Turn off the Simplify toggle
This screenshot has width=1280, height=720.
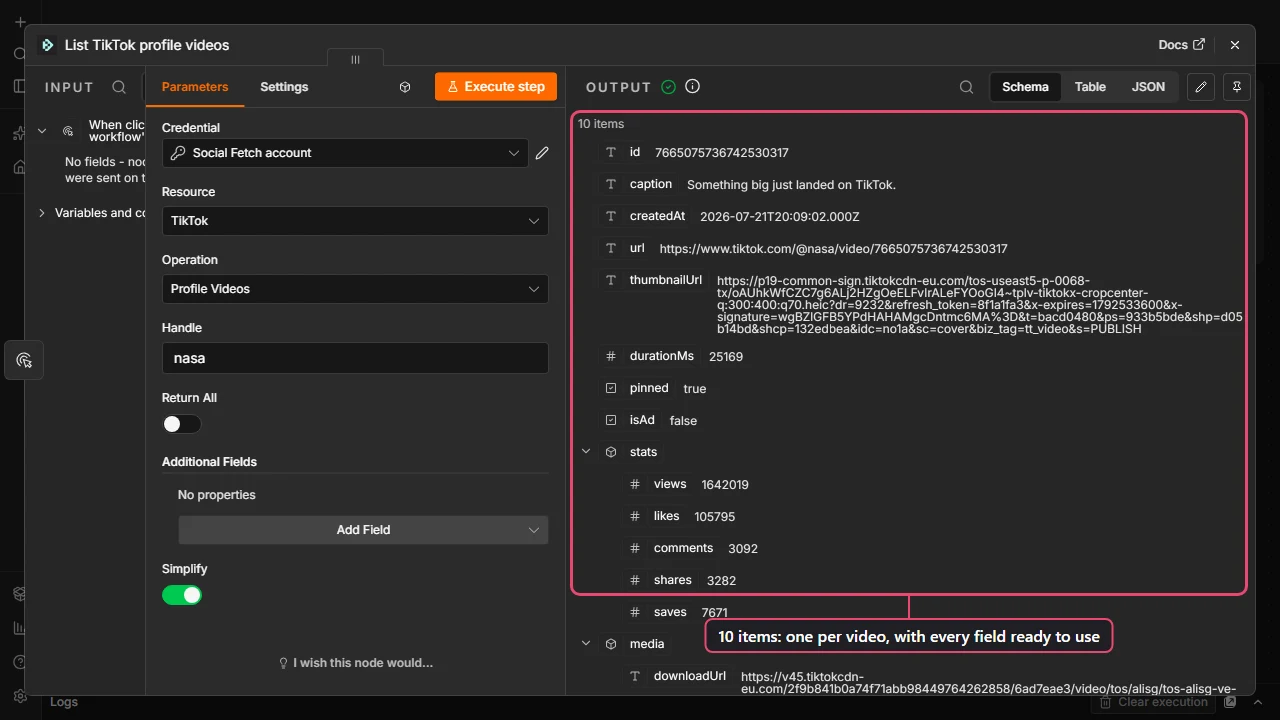pos(182,595)
